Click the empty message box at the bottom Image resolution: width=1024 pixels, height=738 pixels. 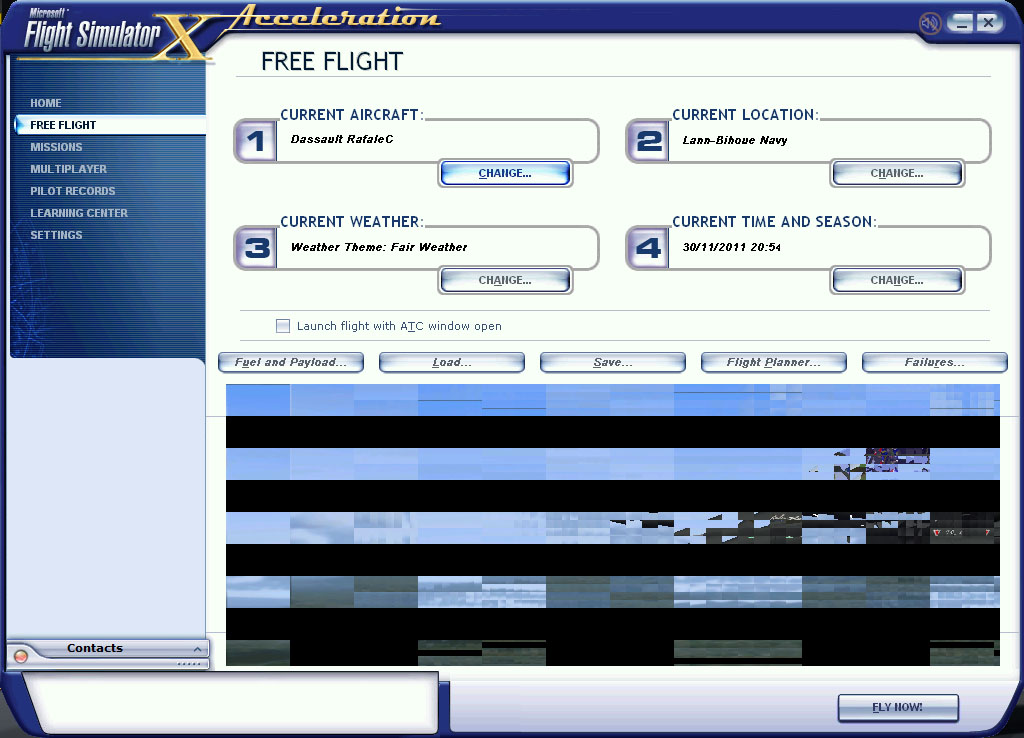(234, 702)
